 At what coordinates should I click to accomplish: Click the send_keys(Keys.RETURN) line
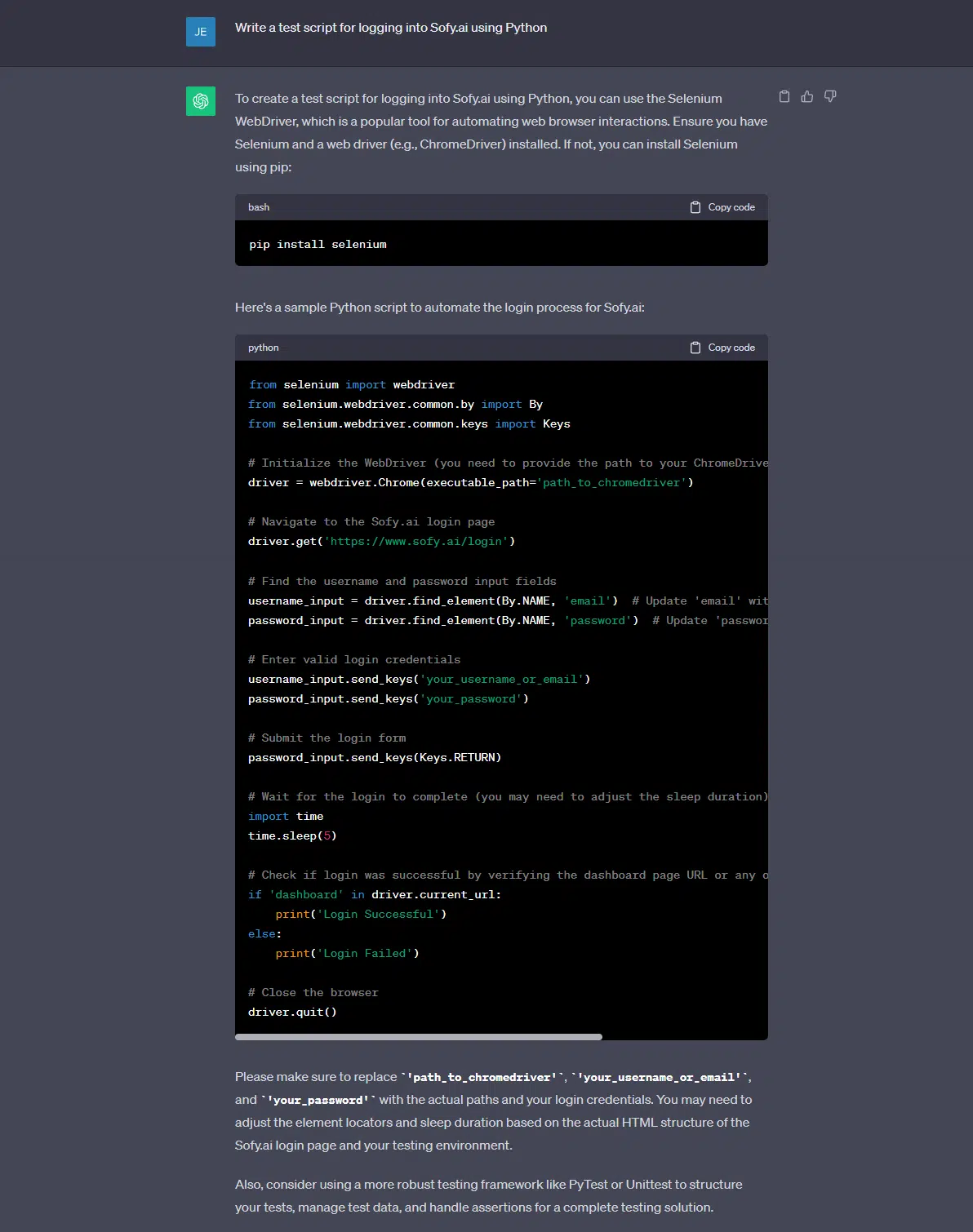click(x=375, y=758)
